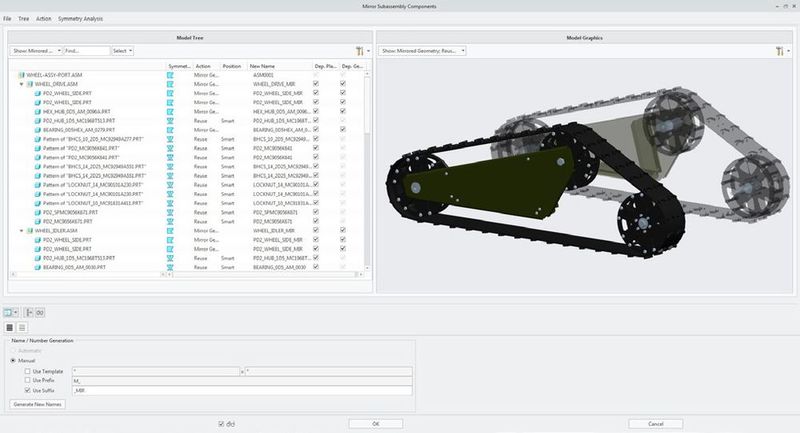Toggle preview checkbox at bottom center
This screenshot has height=433, width=800.
[222, 424]
